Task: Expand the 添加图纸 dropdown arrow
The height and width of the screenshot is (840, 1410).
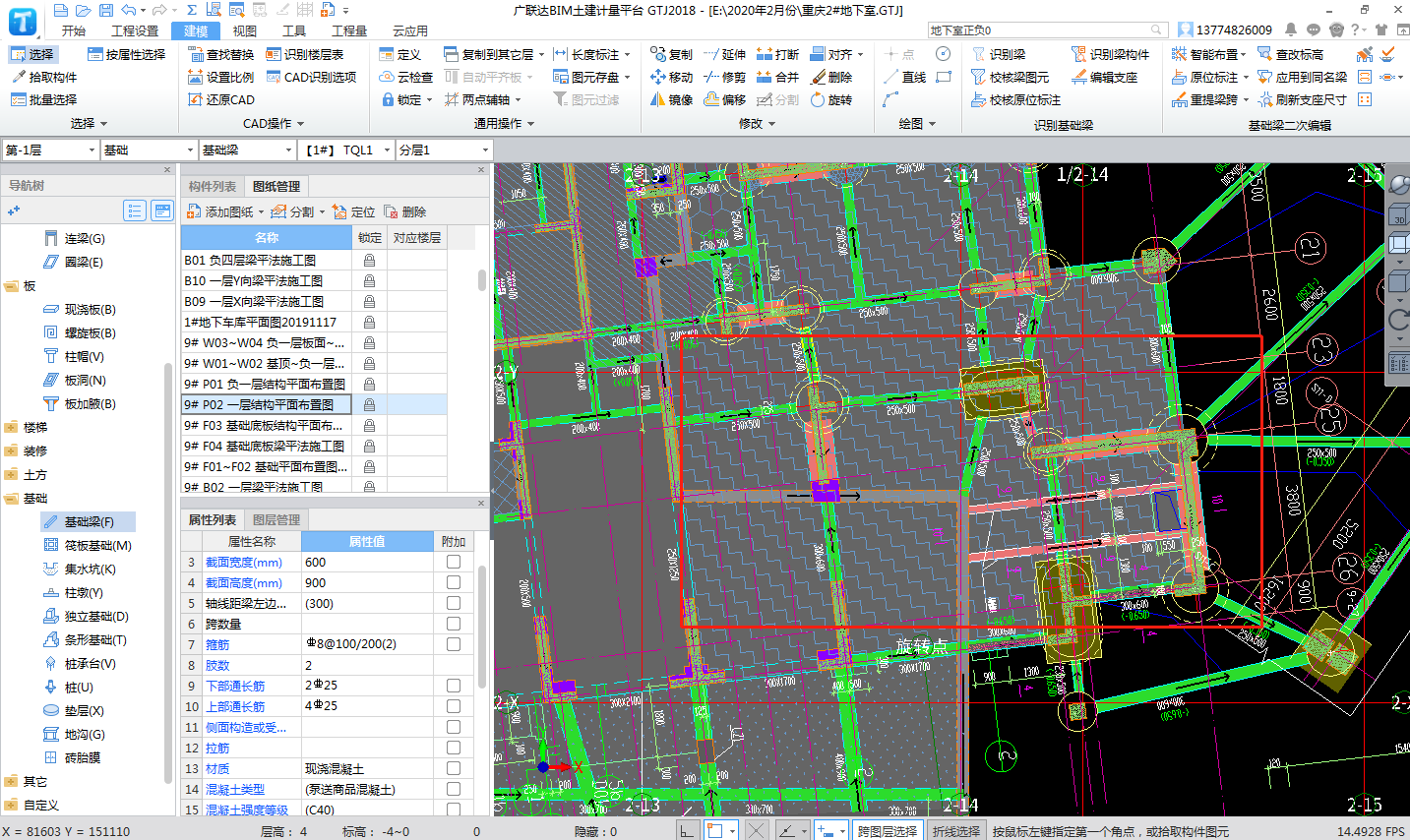Action: point(261,212)
